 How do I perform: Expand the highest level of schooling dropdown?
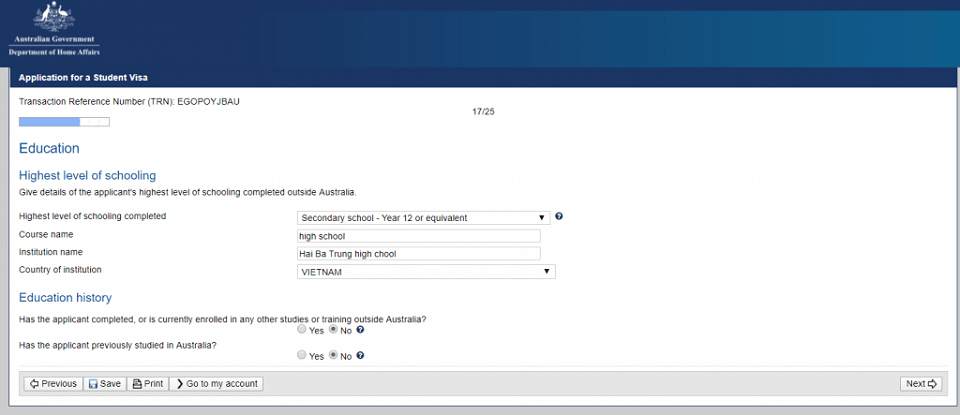coord(423,217)
